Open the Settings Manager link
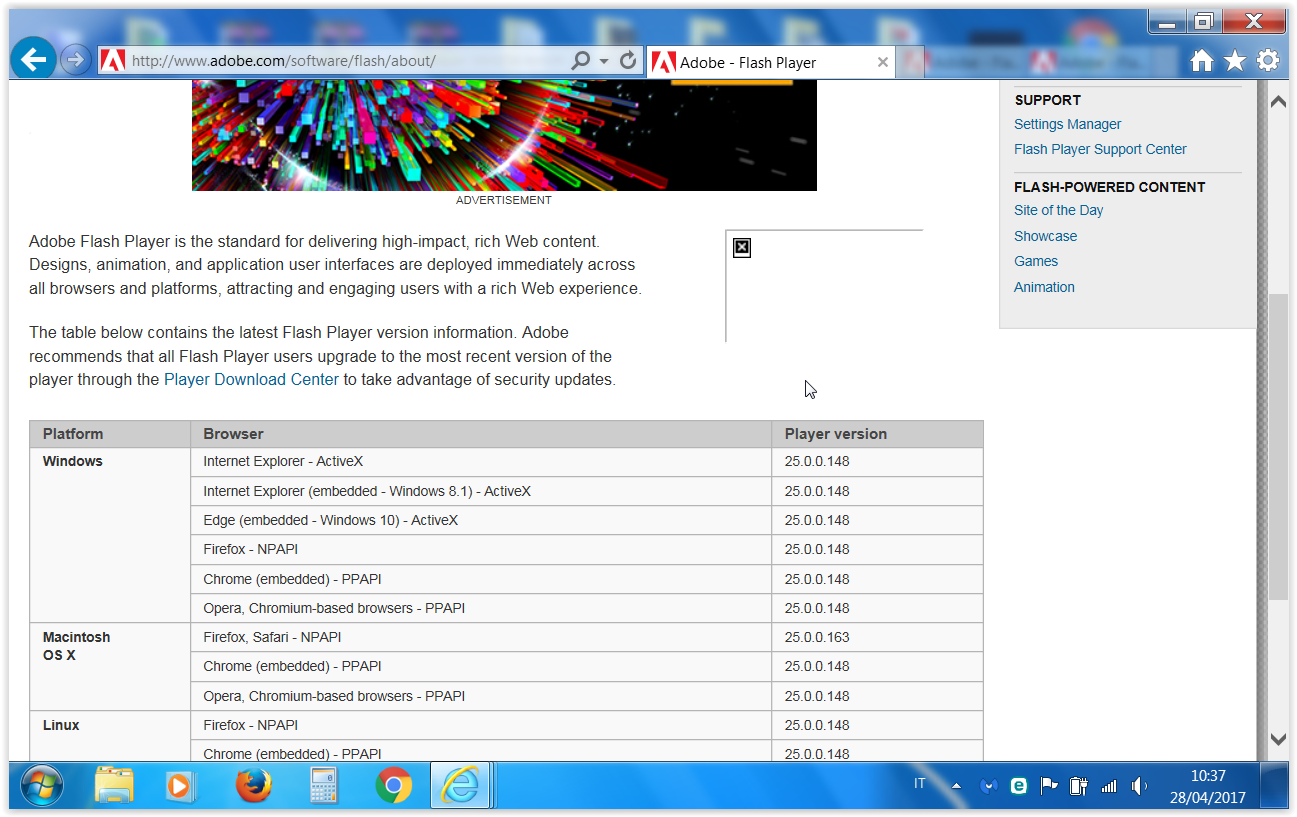Viewport: 1297px width, 817px height. tap(1067, 124)
